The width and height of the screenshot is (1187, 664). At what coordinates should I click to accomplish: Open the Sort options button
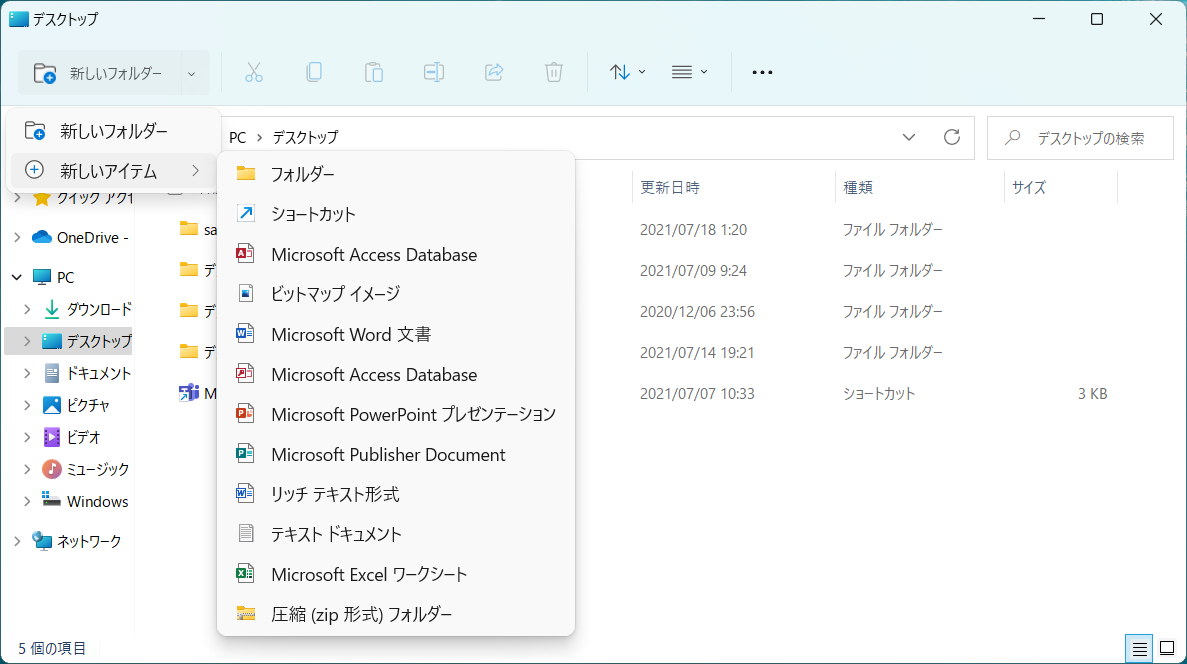(627, 73)
